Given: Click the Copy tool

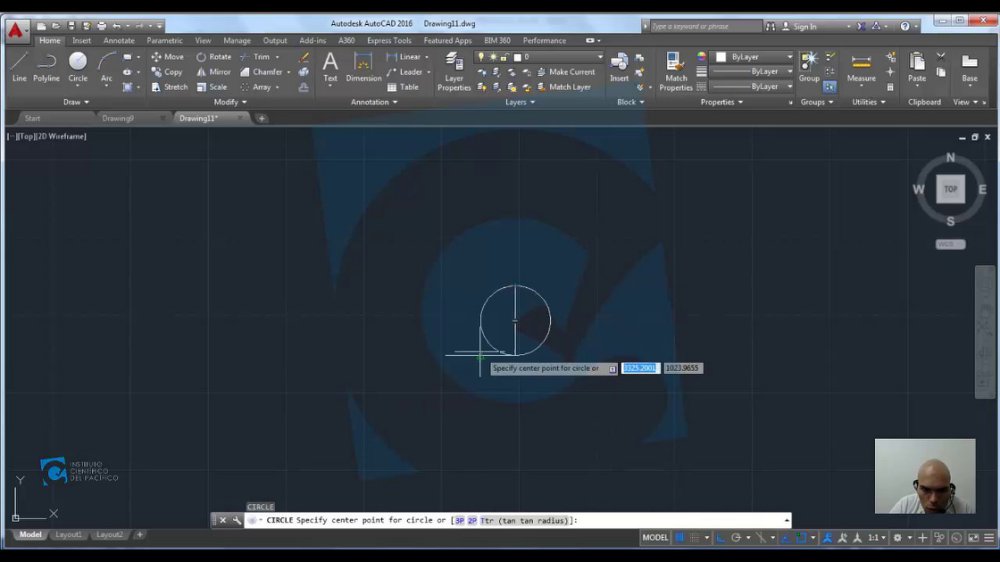Looking at the screenshot, I should (x=167, y=72).
